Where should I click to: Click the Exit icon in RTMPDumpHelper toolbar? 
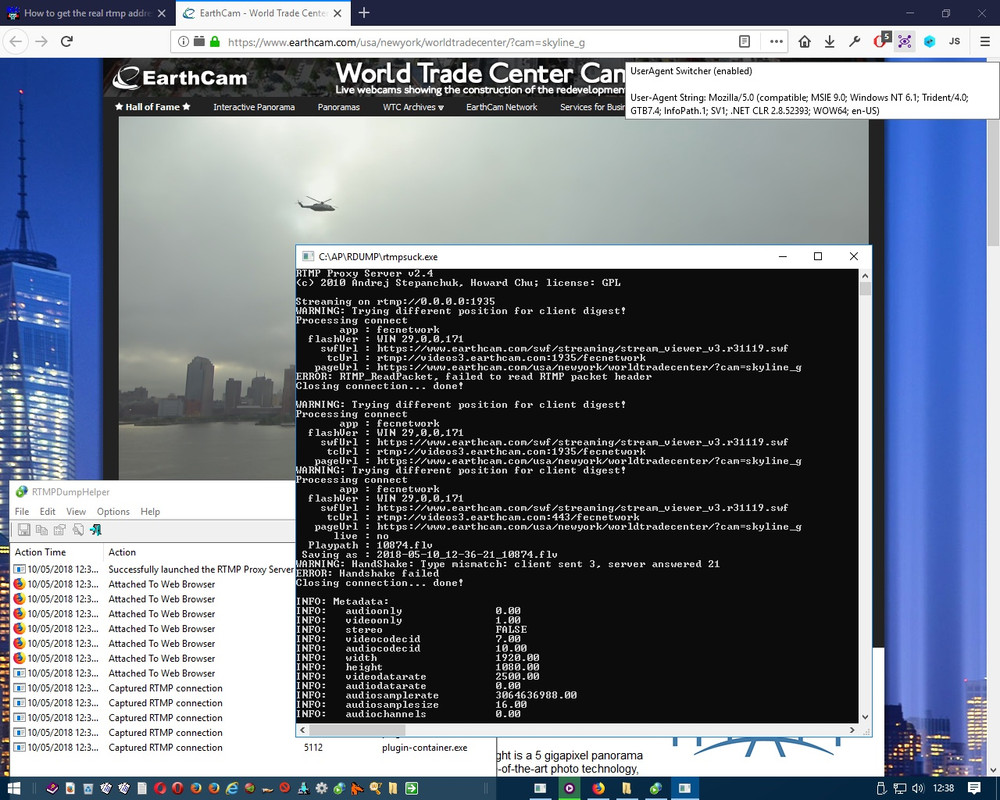click(96, 530)
